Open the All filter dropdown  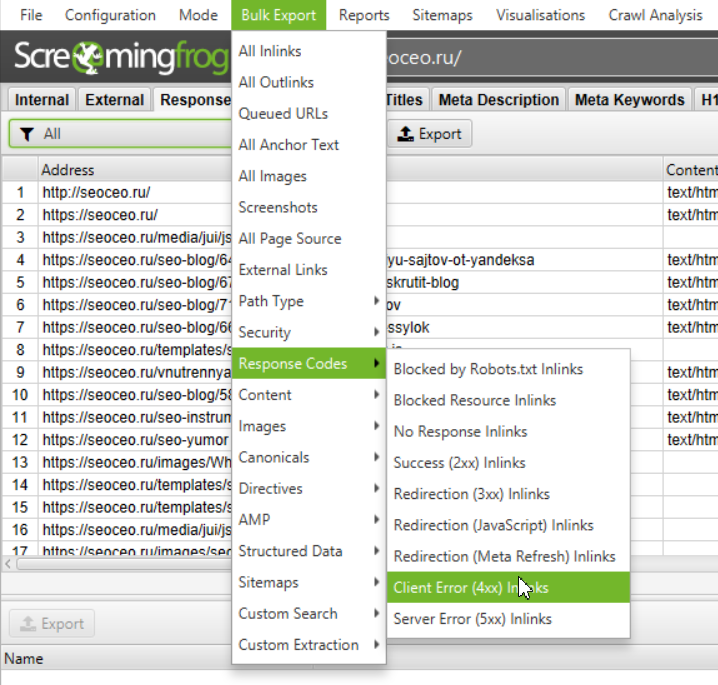coord(120,134)
